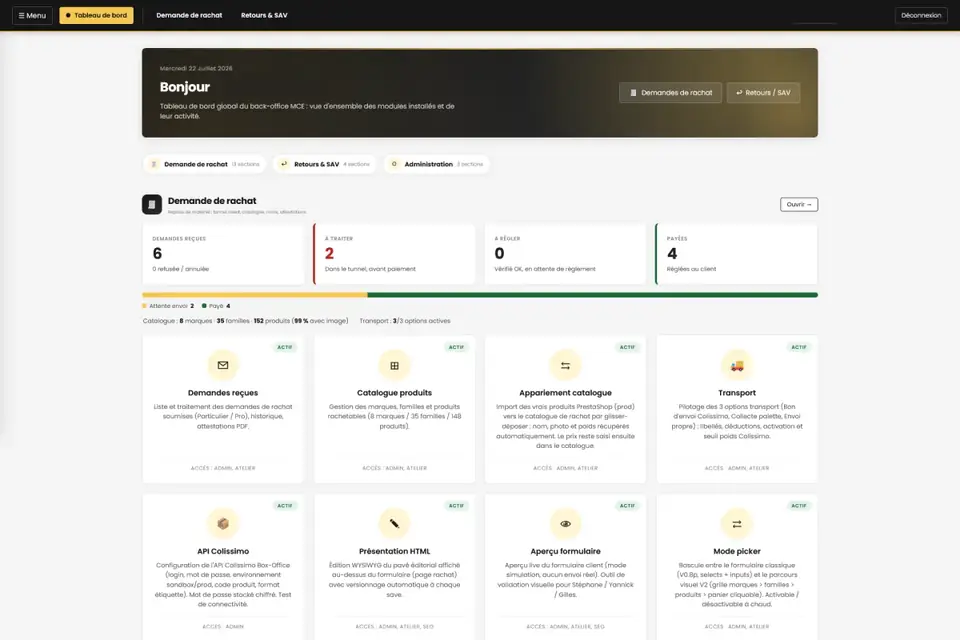This screenshot has height=640, width=960.
Task: Open the Catalogue produits module title
Action: tap(394, 393)
